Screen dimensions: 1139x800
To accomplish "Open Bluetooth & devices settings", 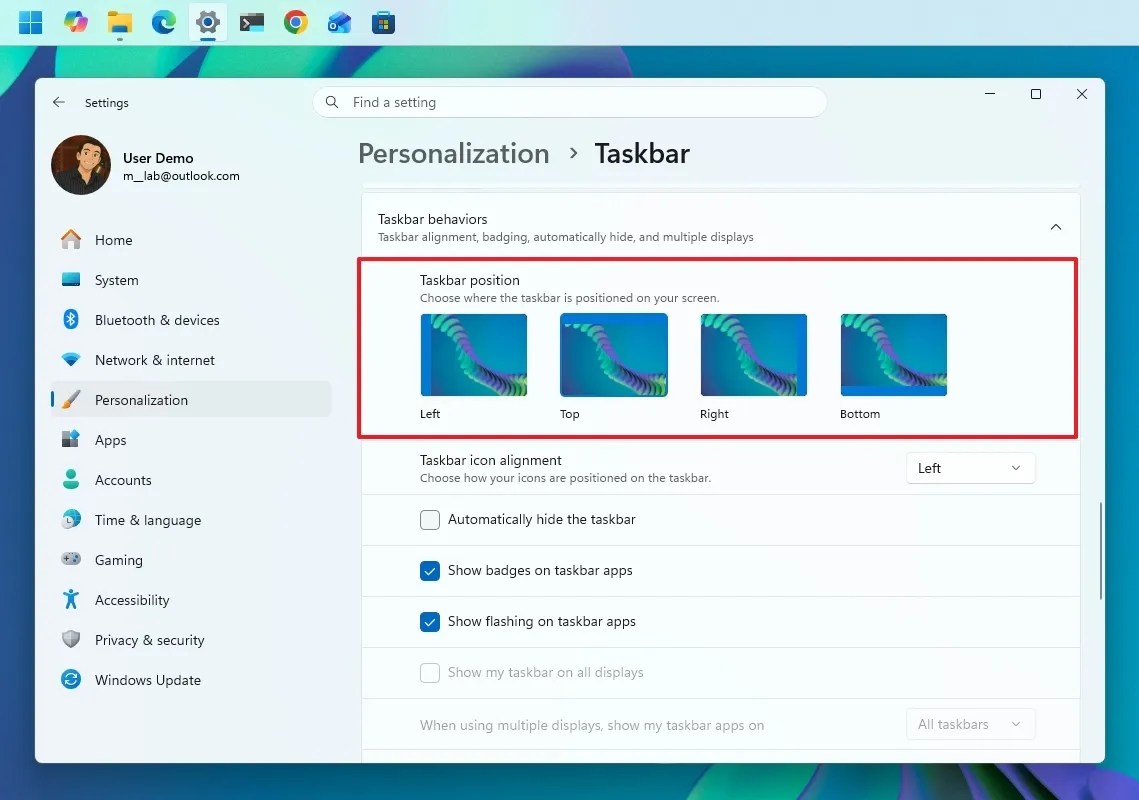I will [x=191, y=320].
